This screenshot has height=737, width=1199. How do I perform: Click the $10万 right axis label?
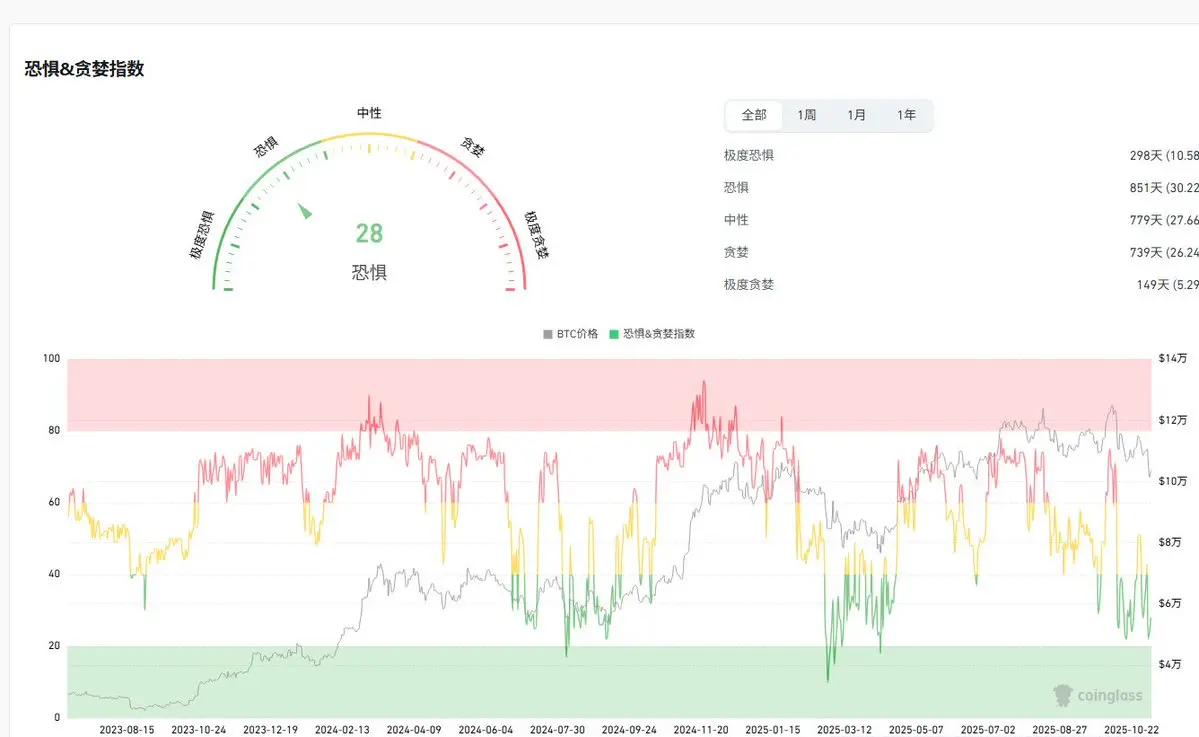(x=1173, y=482)
